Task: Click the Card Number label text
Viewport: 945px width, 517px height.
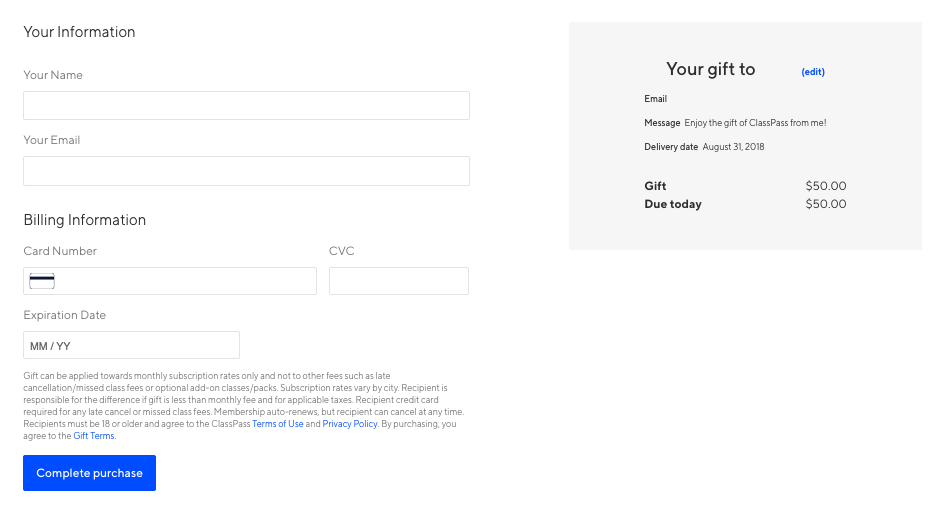Action: [x=60, y=251]
